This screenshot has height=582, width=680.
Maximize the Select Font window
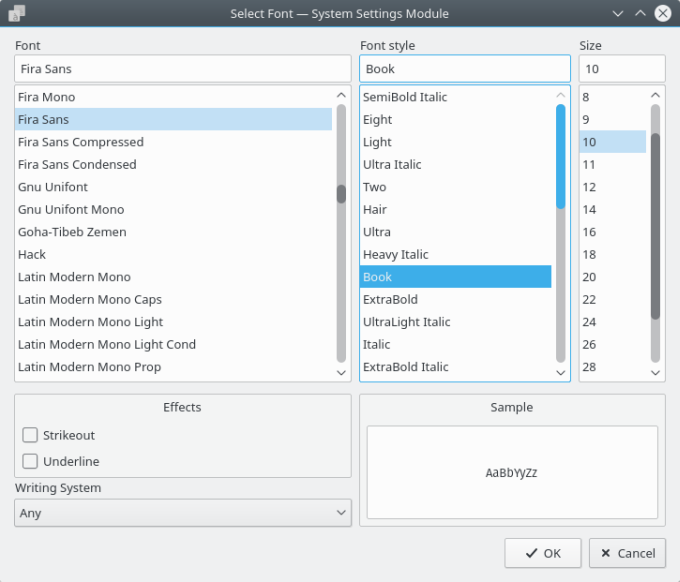[640, 13]
